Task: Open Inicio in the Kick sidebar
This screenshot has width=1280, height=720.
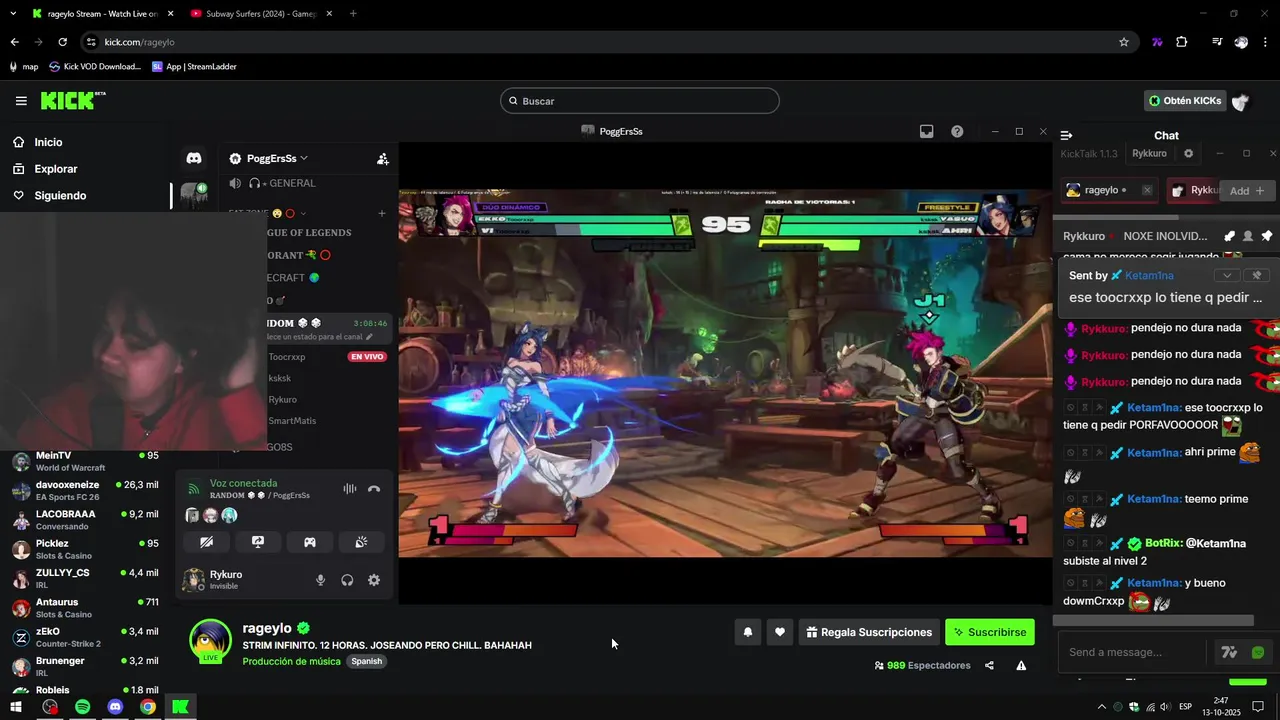Action: pos(48,142)
